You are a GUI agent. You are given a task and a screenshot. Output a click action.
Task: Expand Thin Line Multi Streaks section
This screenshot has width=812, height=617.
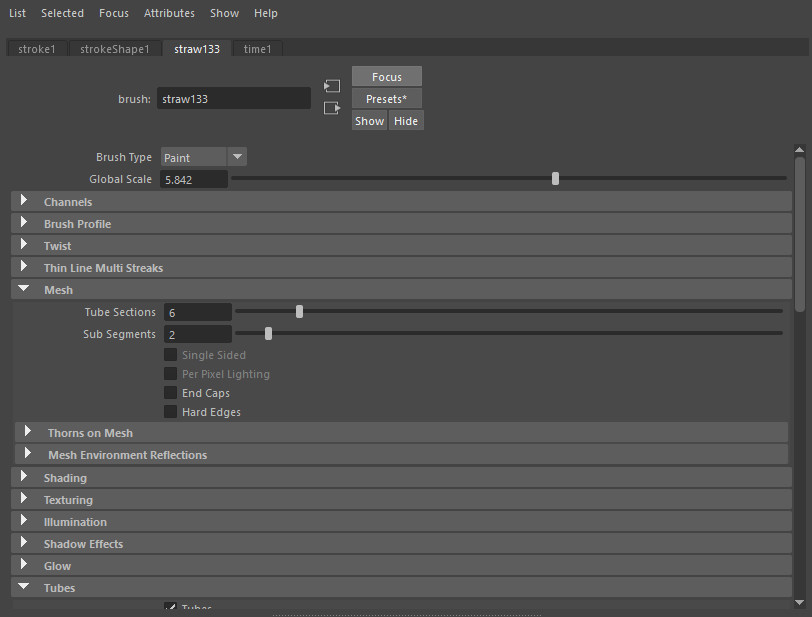(x=401, y=268)
